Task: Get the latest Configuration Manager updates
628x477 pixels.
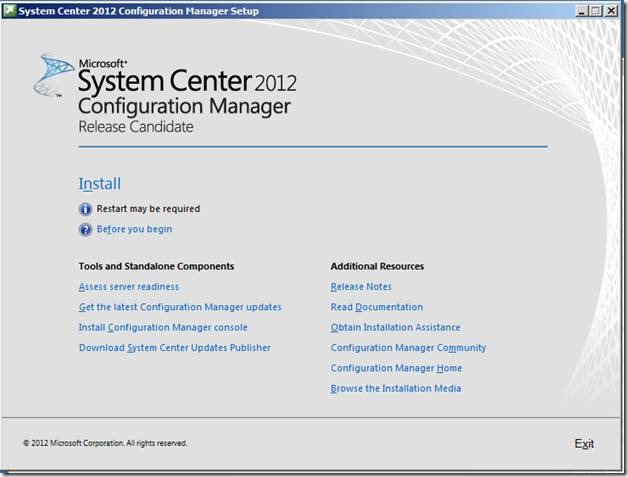Action: tap(179, 307)
